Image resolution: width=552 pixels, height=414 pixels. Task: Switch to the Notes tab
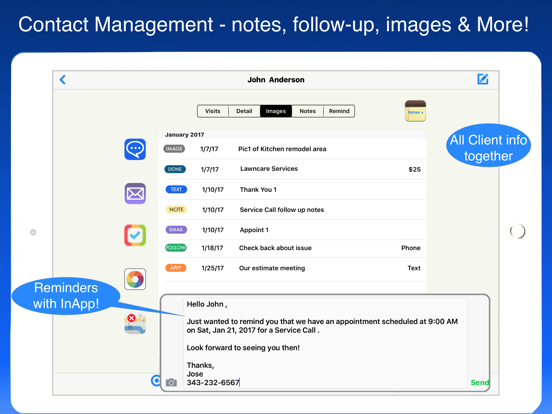pyautogui.click(x=308, y=111)
